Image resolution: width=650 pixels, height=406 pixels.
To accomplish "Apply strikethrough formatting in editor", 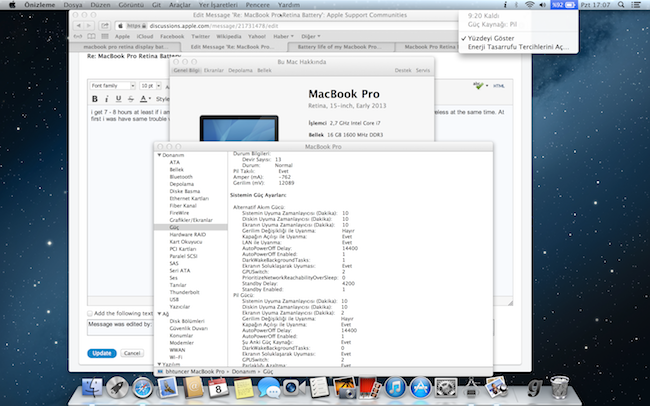I will (131, 99).
